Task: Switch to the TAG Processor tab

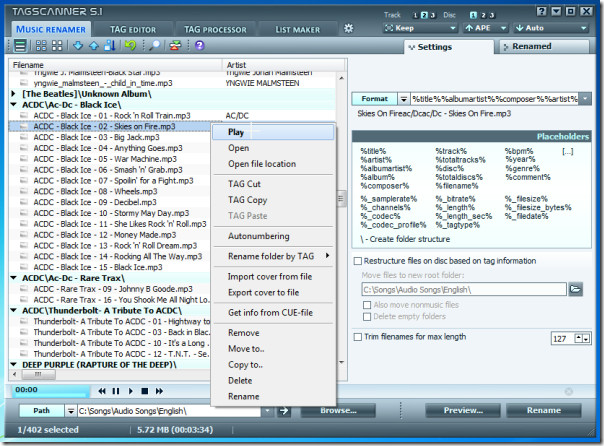Action: (x=215, y=29)
